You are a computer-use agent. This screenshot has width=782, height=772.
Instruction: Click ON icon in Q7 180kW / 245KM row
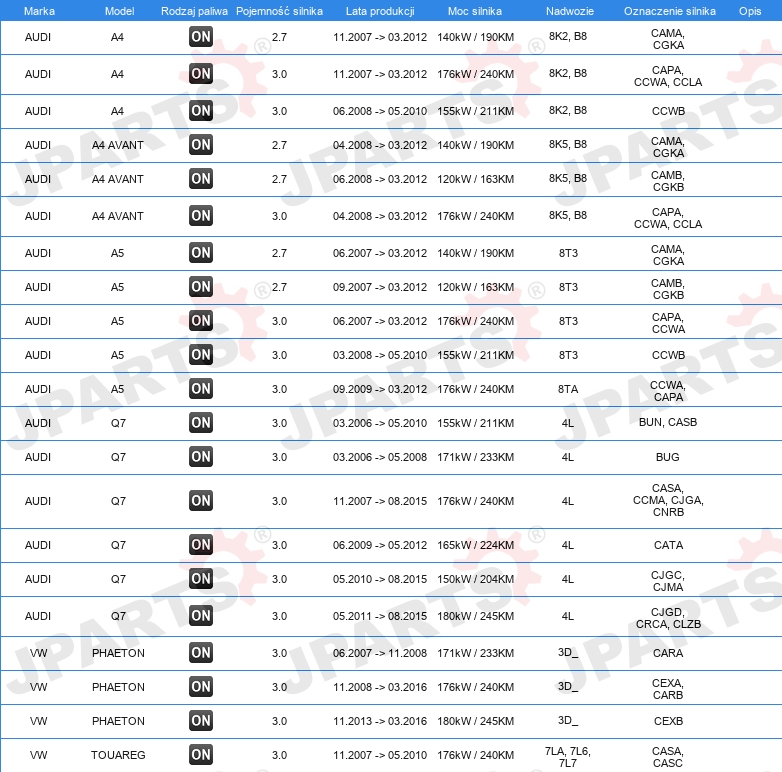201,615
